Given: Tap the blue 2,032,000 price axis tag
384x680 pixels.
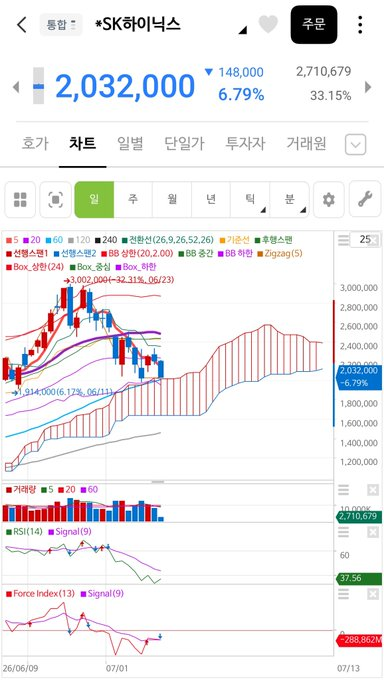Looking at the screenshot, I should [x=358, y=376].
